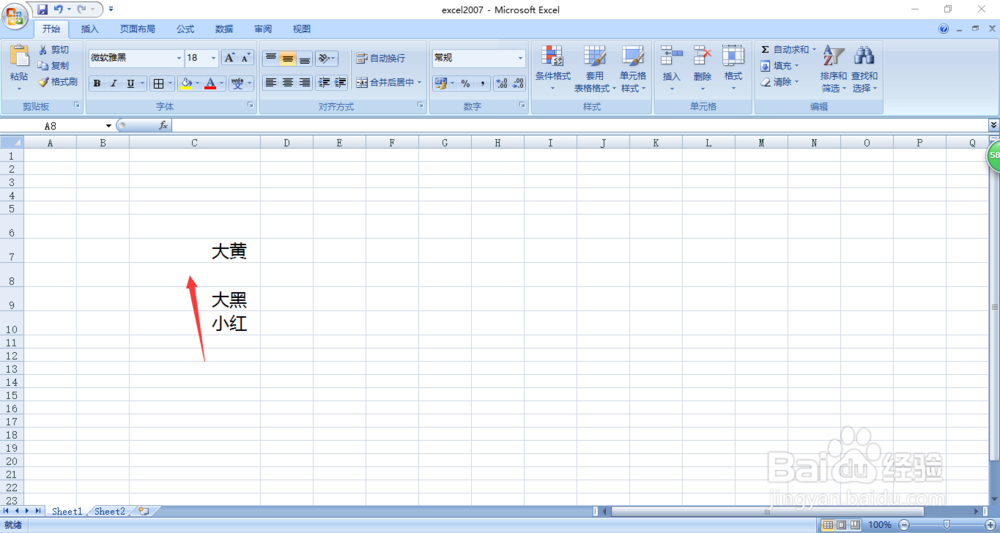Image resolution: width=1000 pixels, height=533 pixels.
Task: Switch to the 数据 ribbon tab
Action: click(224, 29)
